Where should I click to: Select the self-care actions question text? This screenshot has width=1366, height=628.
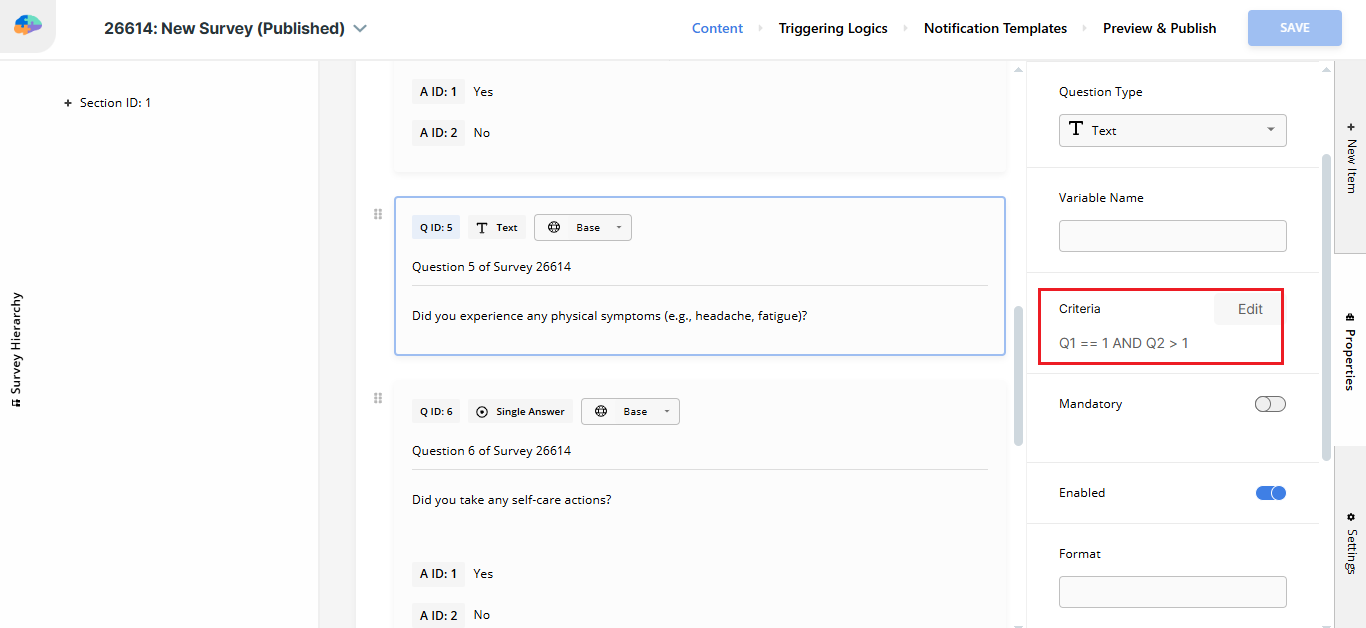(x=512, y=500)
